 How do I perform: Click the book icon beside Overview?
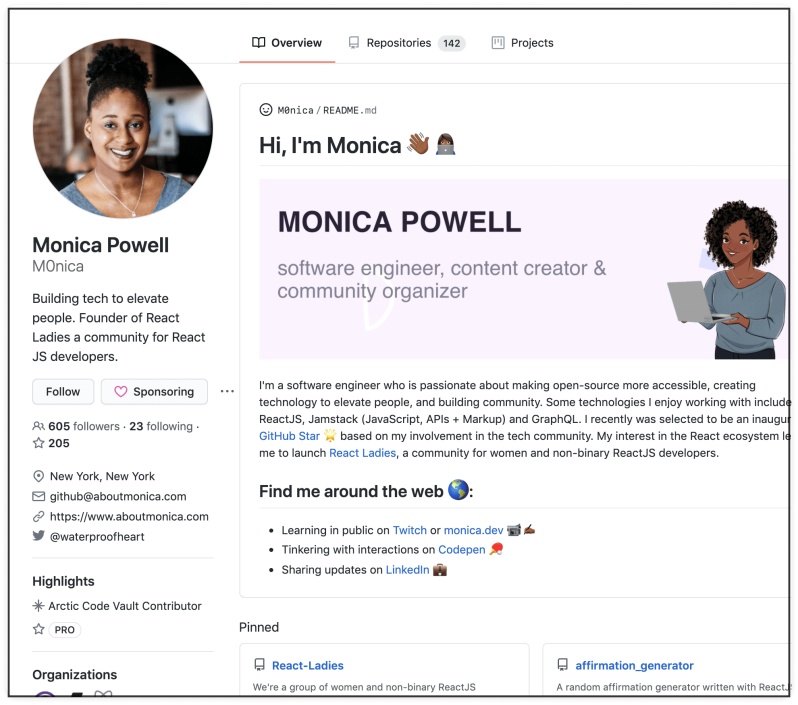tap(259, 43)
